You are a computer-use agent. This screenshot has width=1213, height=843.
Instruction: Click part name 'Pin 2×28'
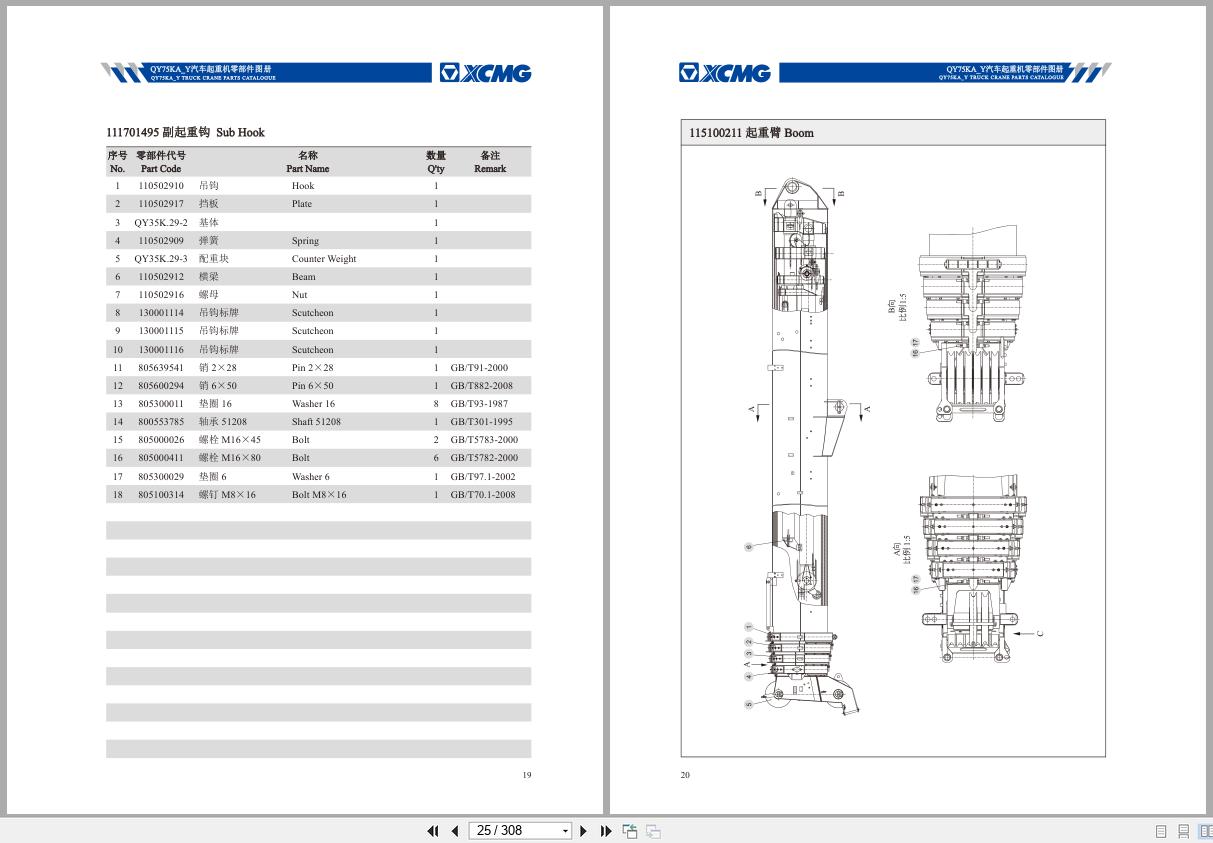click(x=312, y=367)
